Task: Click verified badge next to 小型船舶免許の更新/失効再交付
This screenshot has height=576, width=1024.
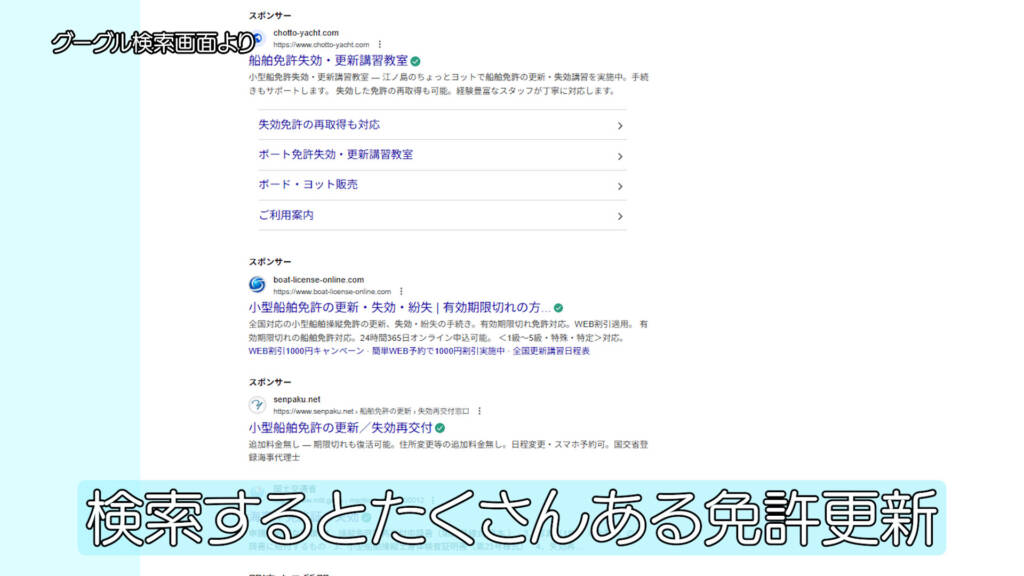Action: (440, 428)
